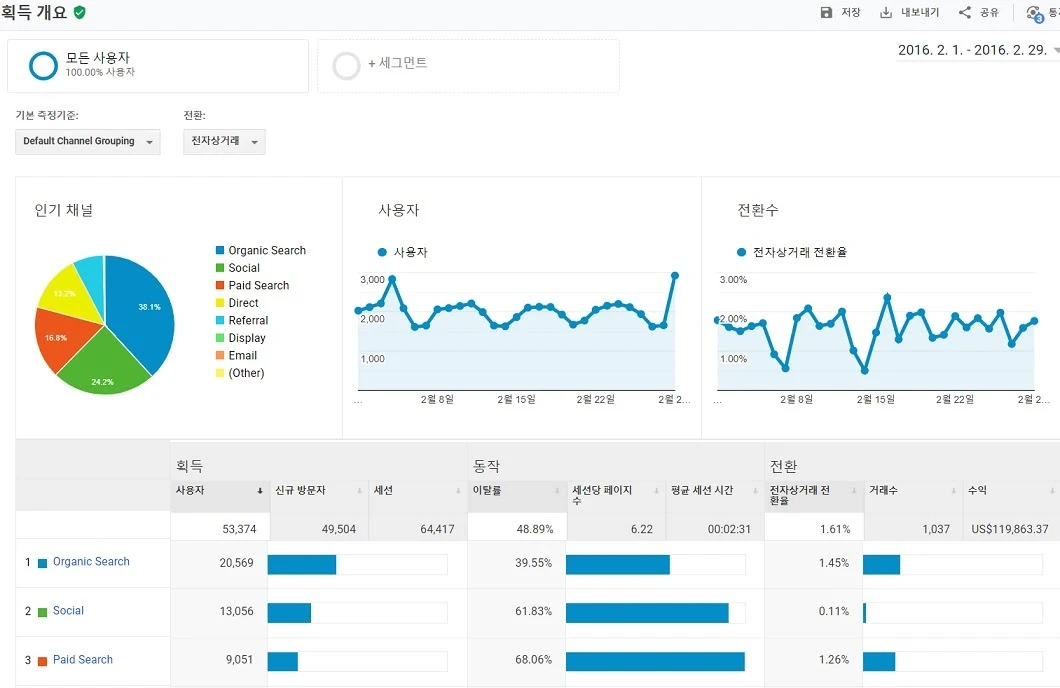Open the Paid Search channel link
This screenshot has height=688, width=1060.
click(82, 660)
